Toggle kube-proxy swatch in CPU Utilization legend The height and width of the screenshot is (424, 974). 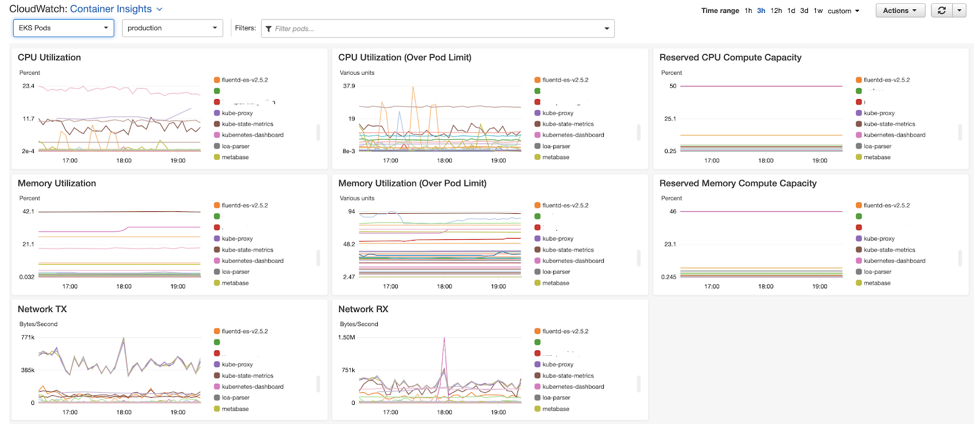click(x=216, y=113)
